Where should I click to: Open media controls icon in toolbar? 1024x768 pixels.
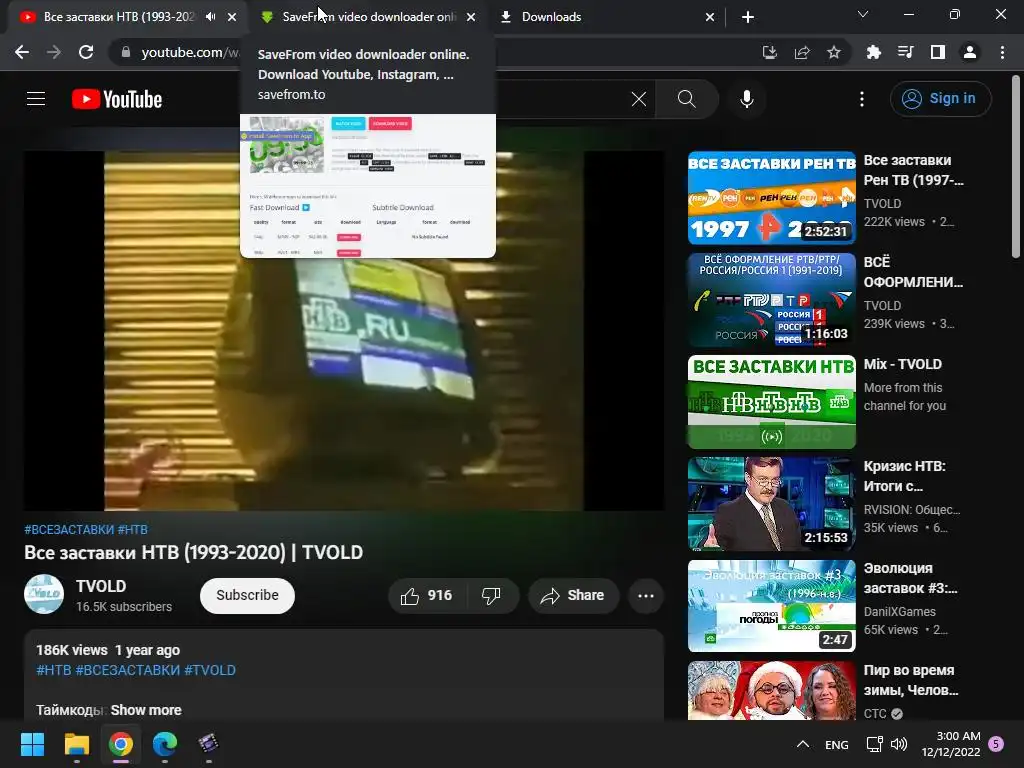905,52
